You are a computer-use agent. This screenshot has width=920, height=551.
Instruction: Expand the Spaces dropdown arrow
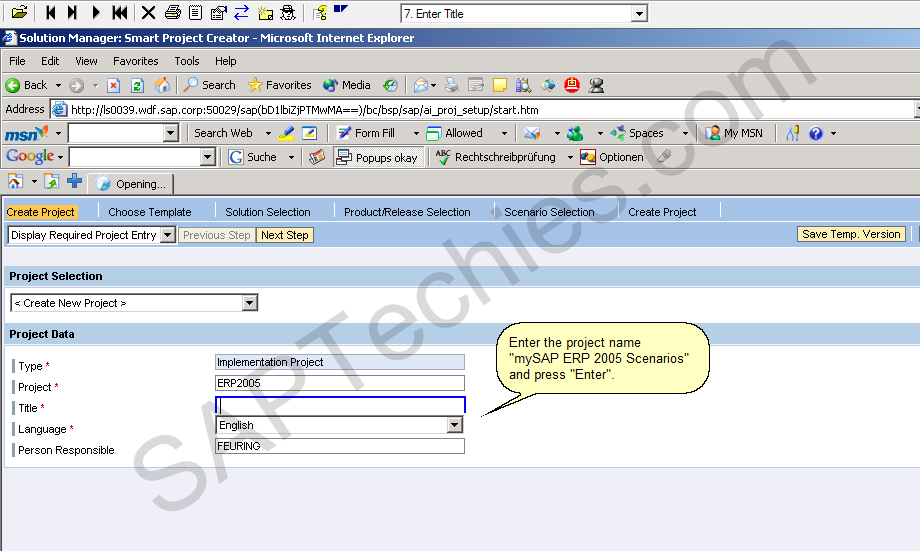(x=685, y=134)
